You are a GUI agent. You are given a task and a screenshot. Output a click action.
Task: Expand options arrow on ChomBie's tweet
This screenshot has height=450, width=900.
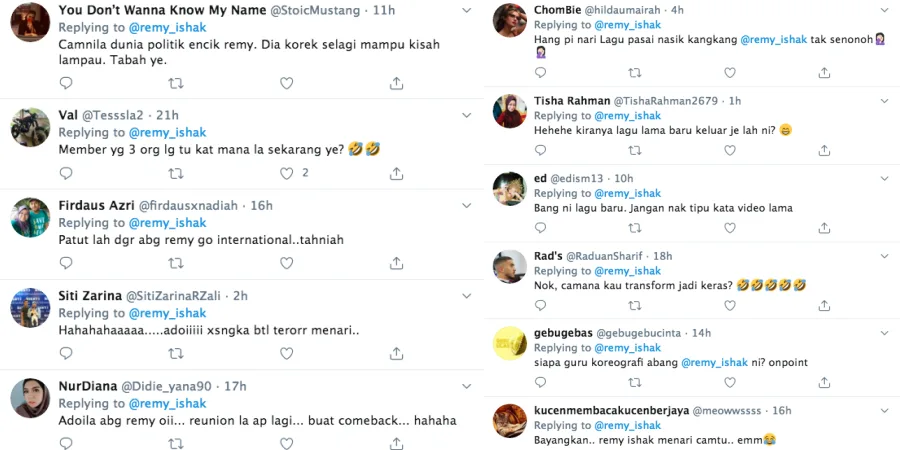click(x=881, y=9)
